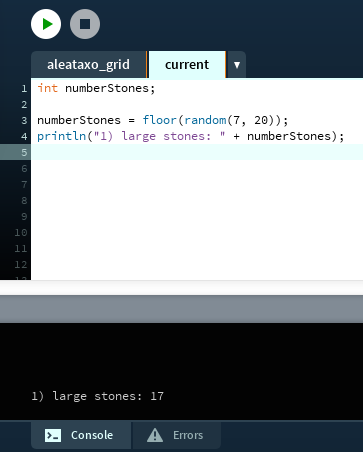Image resolution: width=363 pixels, height=452 pixels.
Task: Click the Console terminal icon
Action: click(x=53, y=435)
